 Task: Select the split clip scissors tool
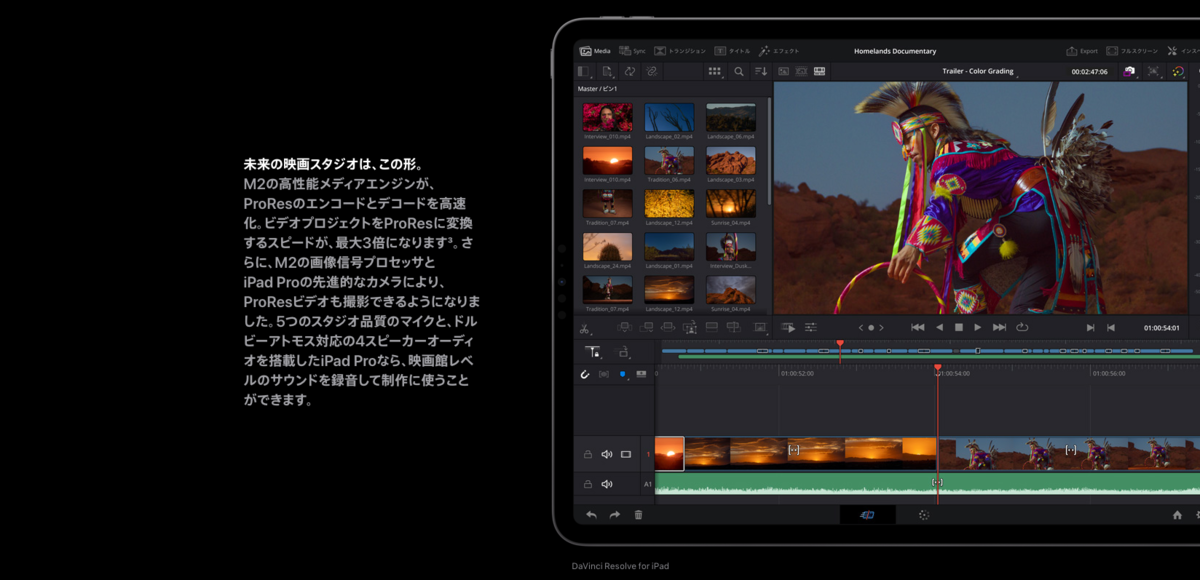[585, 328]
